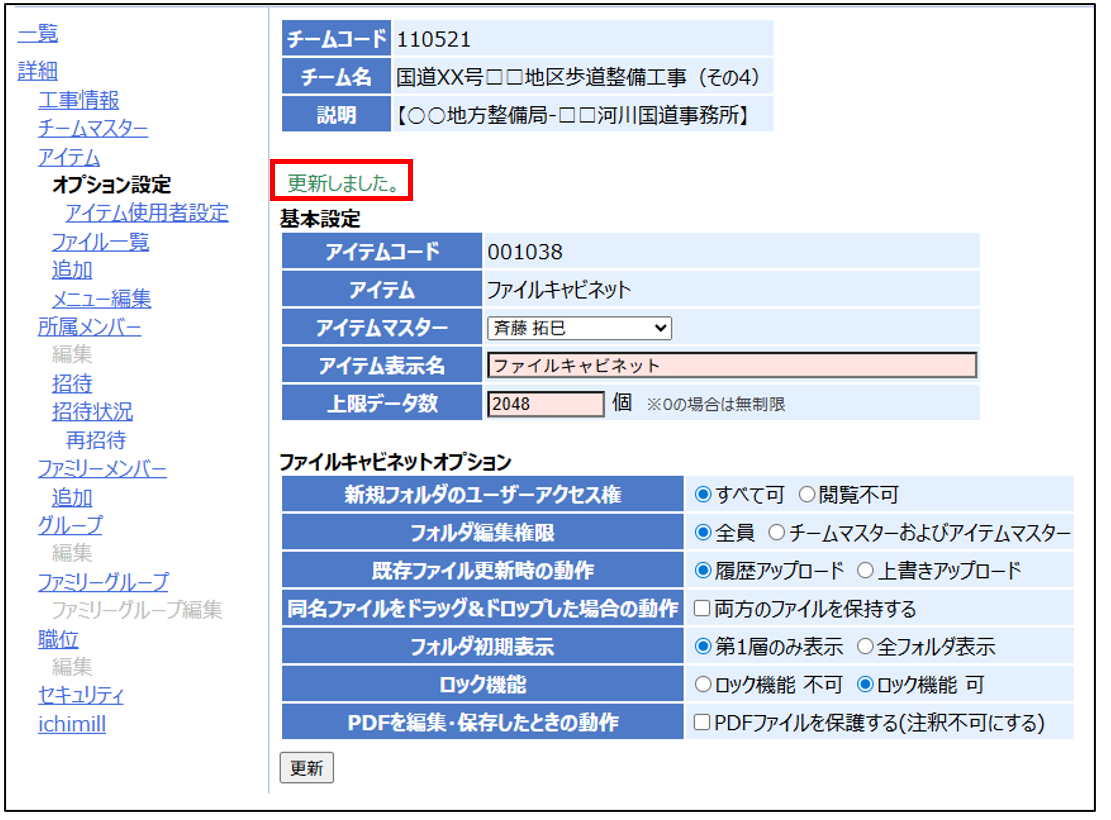The image size is (1111, 820).
Task: Open セキュリティ settings link
Action: (x=81, y=695)
